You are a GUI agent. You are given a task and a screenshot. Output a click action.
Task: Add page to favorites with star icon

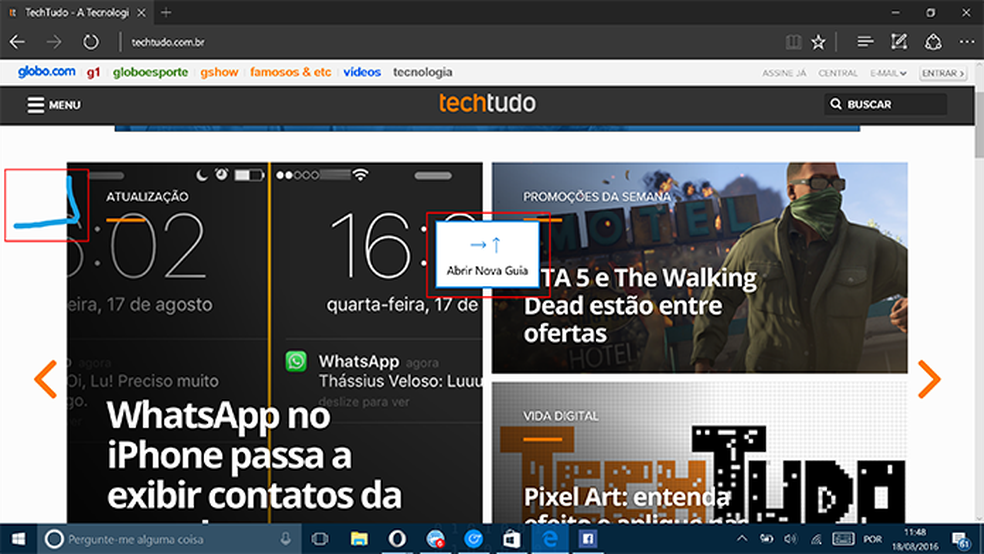pyautogui.click(x=818, y=42)
